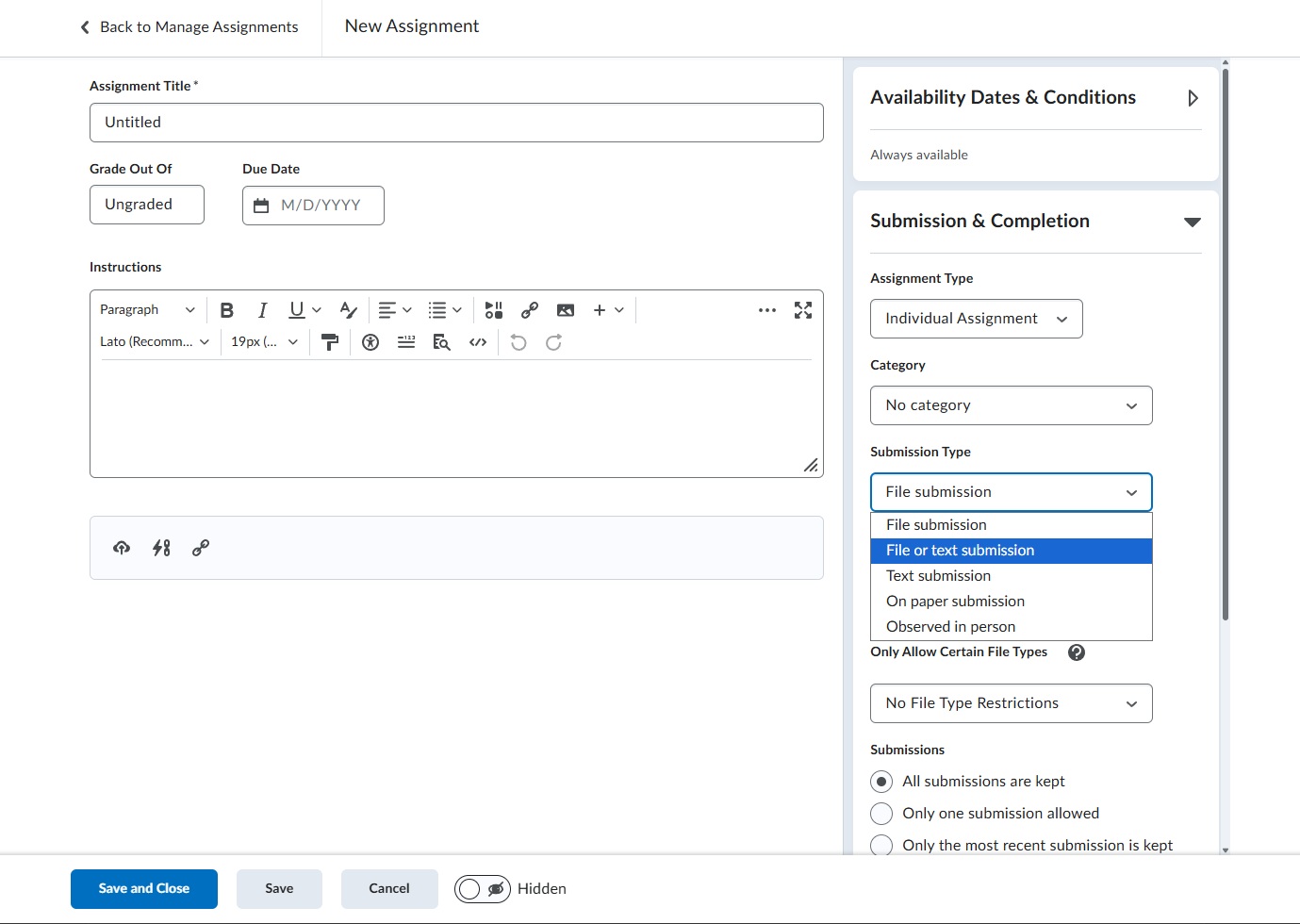Select Only one submission allowed
Screen dimensions: 1300x924
pos(881,814)
